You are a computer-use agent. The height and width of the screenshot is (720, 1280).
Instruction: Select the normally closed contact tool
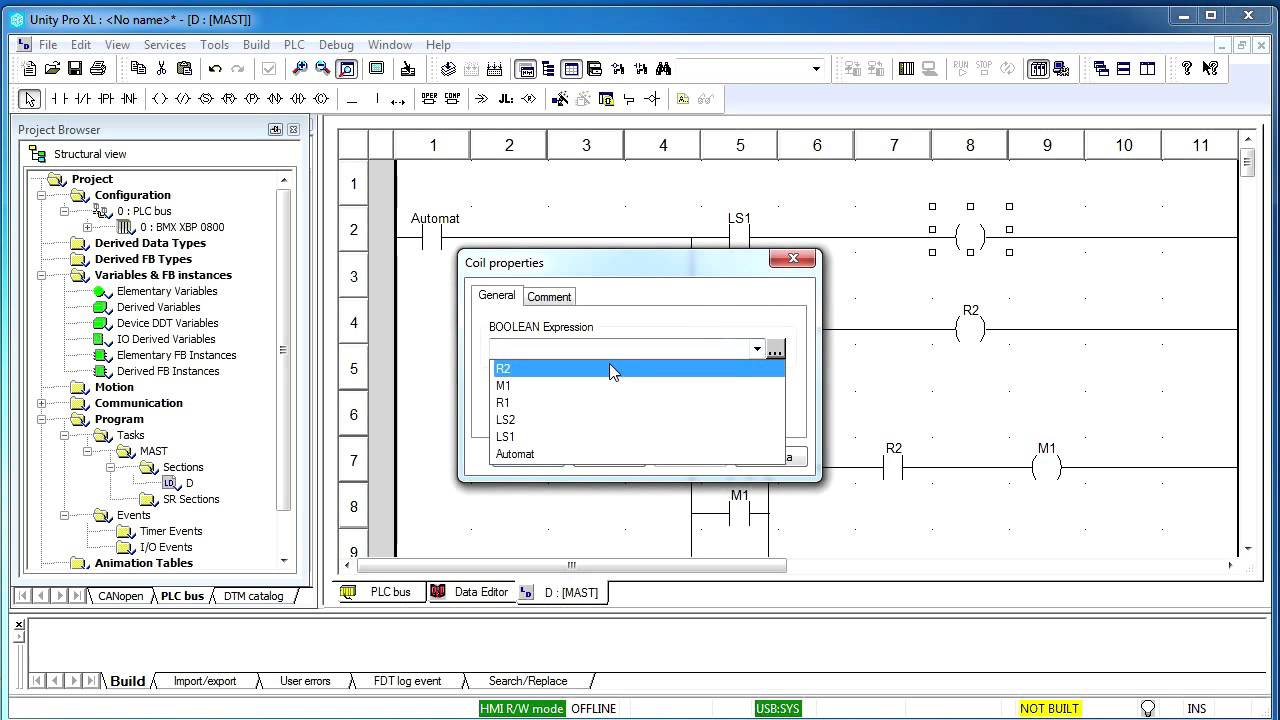(82, 99)
